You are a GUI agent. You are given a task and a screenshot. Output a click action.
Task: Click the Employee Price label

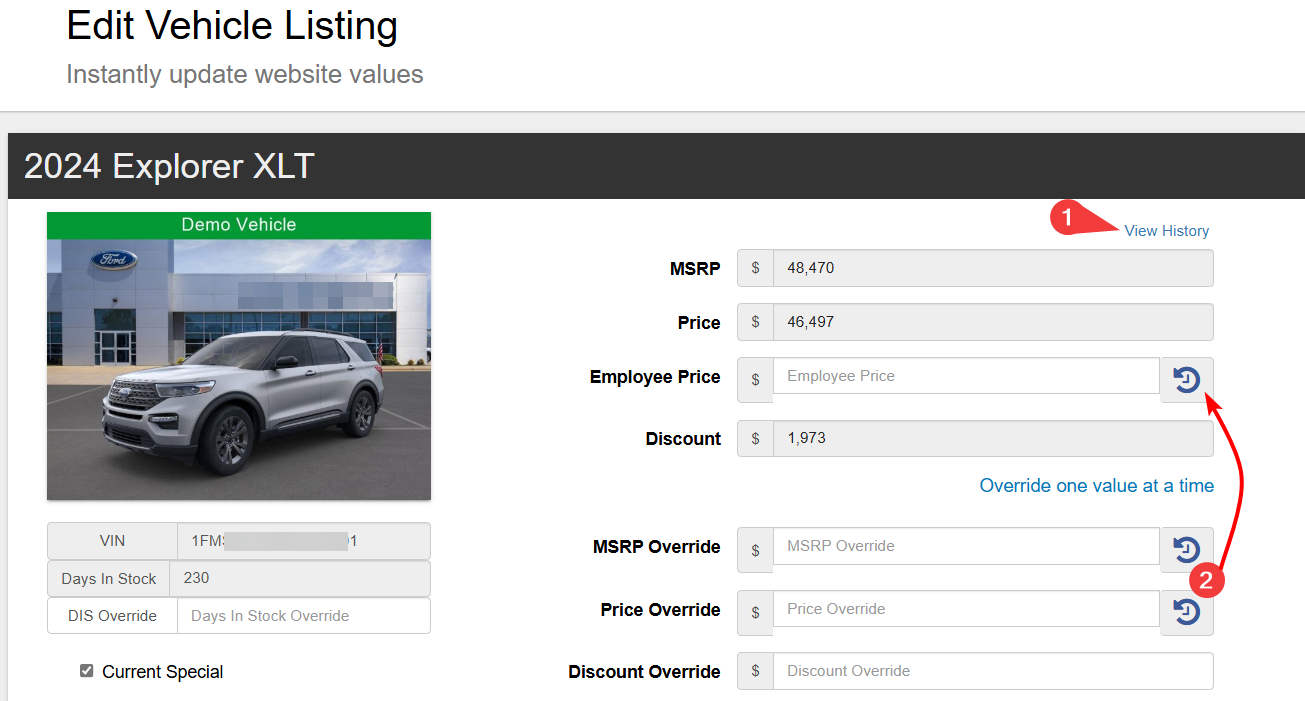pyautogui.click(x=655, y=377)
